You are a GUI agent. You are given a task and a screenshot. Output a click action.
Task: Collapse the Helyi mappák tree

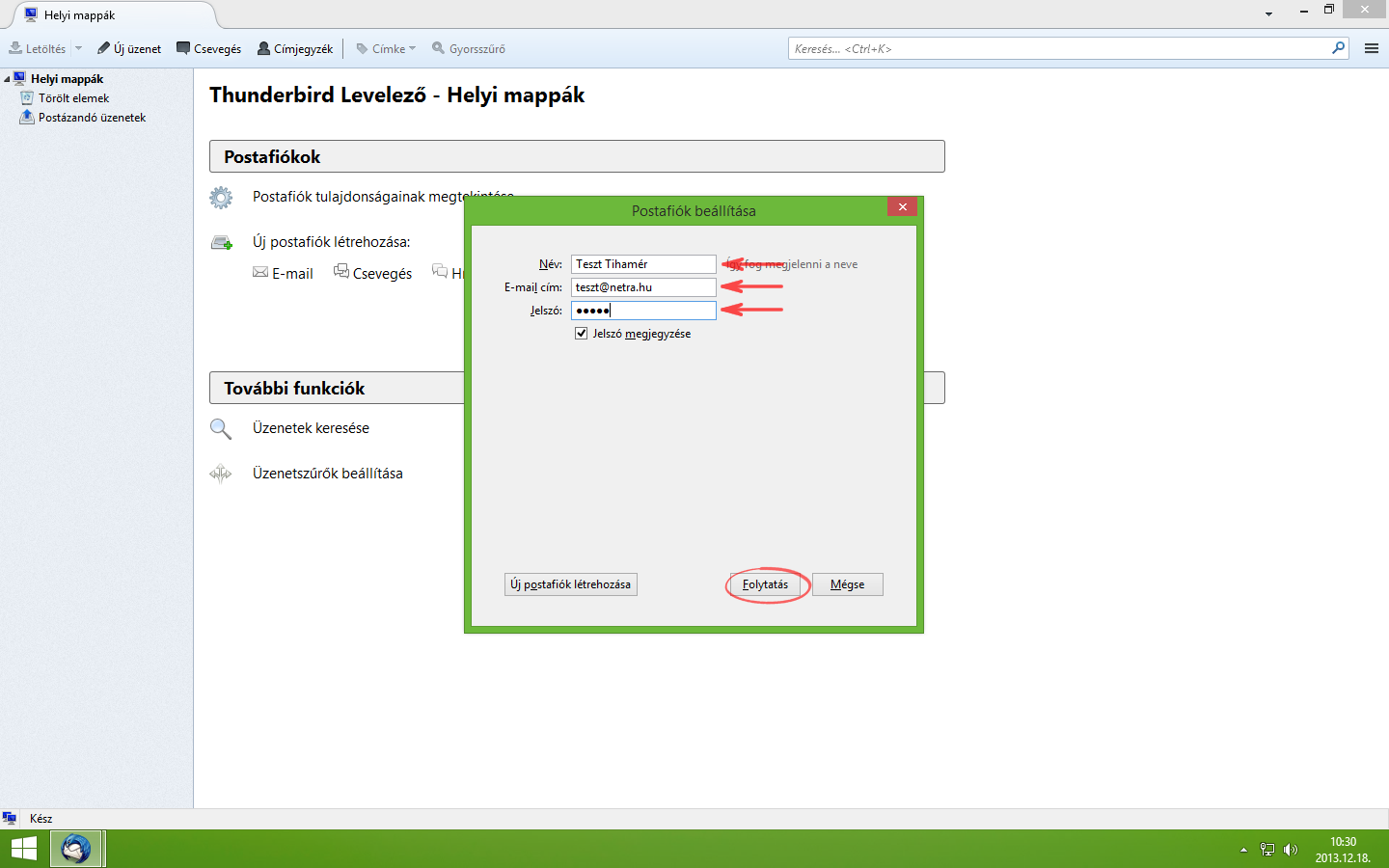8,79
